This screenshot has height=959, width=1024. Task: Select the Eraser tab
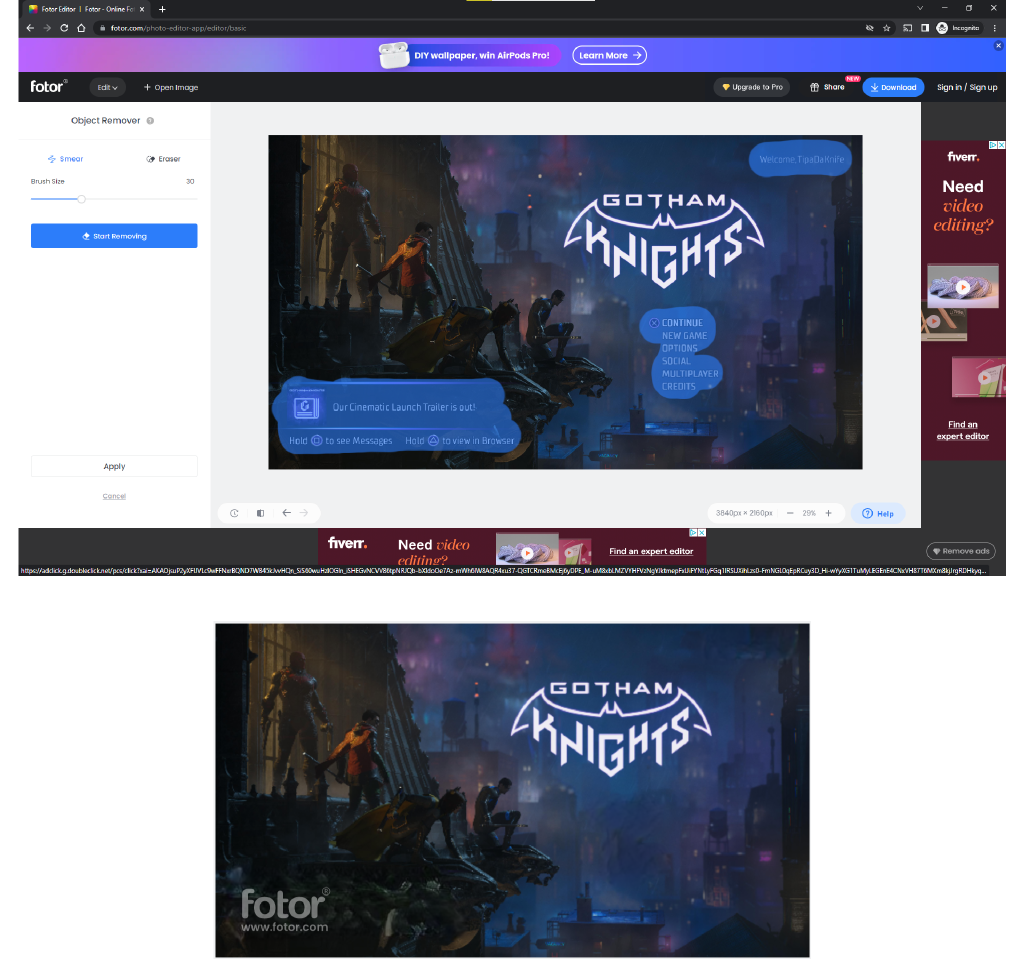[x=163, y=159]
